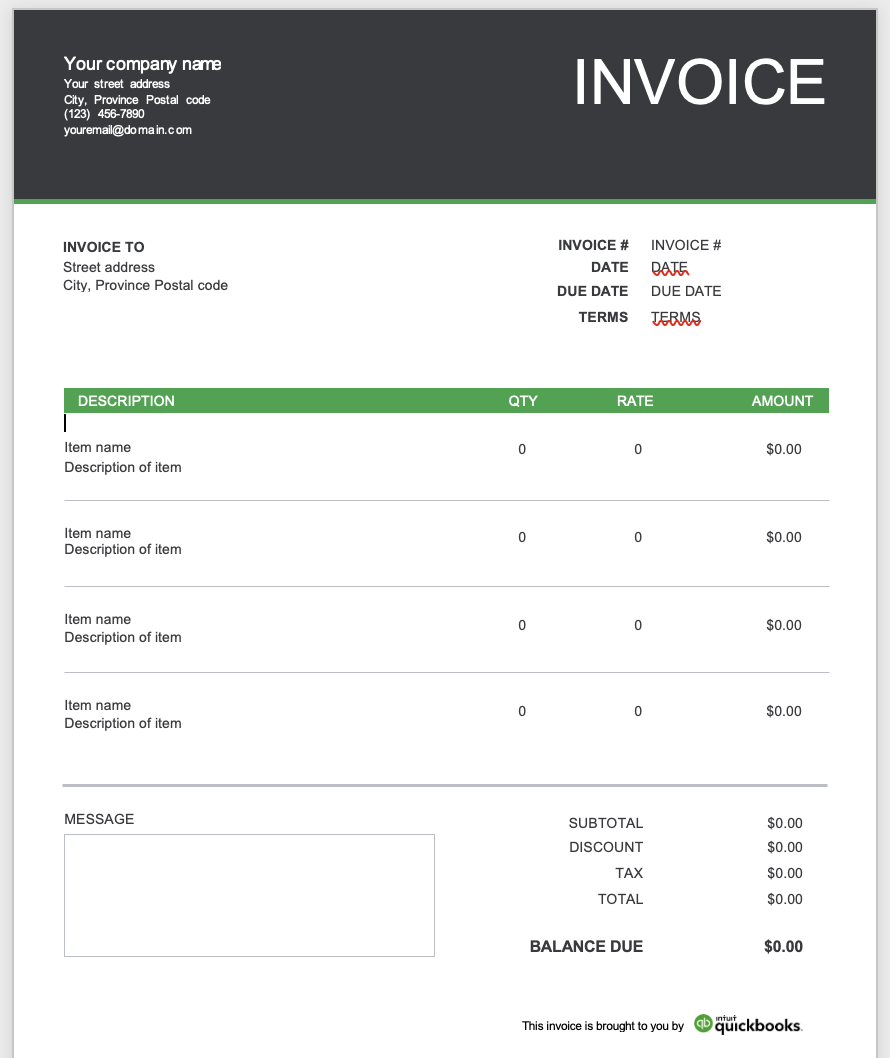The width and height of the screenshot is (890, 1058).
Task: Click the phone number (123) 456-7890
Action: click(104, 114)
